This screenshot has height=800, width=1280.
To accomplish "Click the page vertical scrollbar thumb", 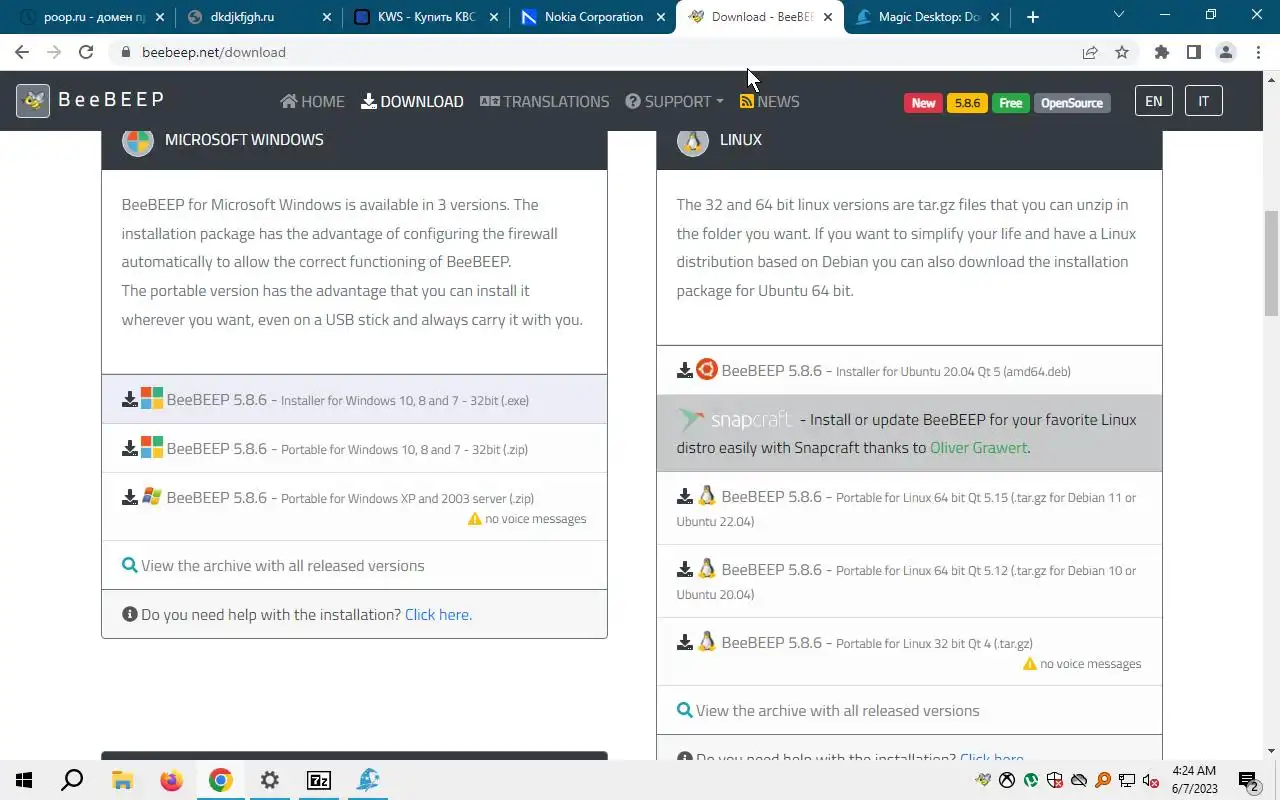I will 1272,264.
